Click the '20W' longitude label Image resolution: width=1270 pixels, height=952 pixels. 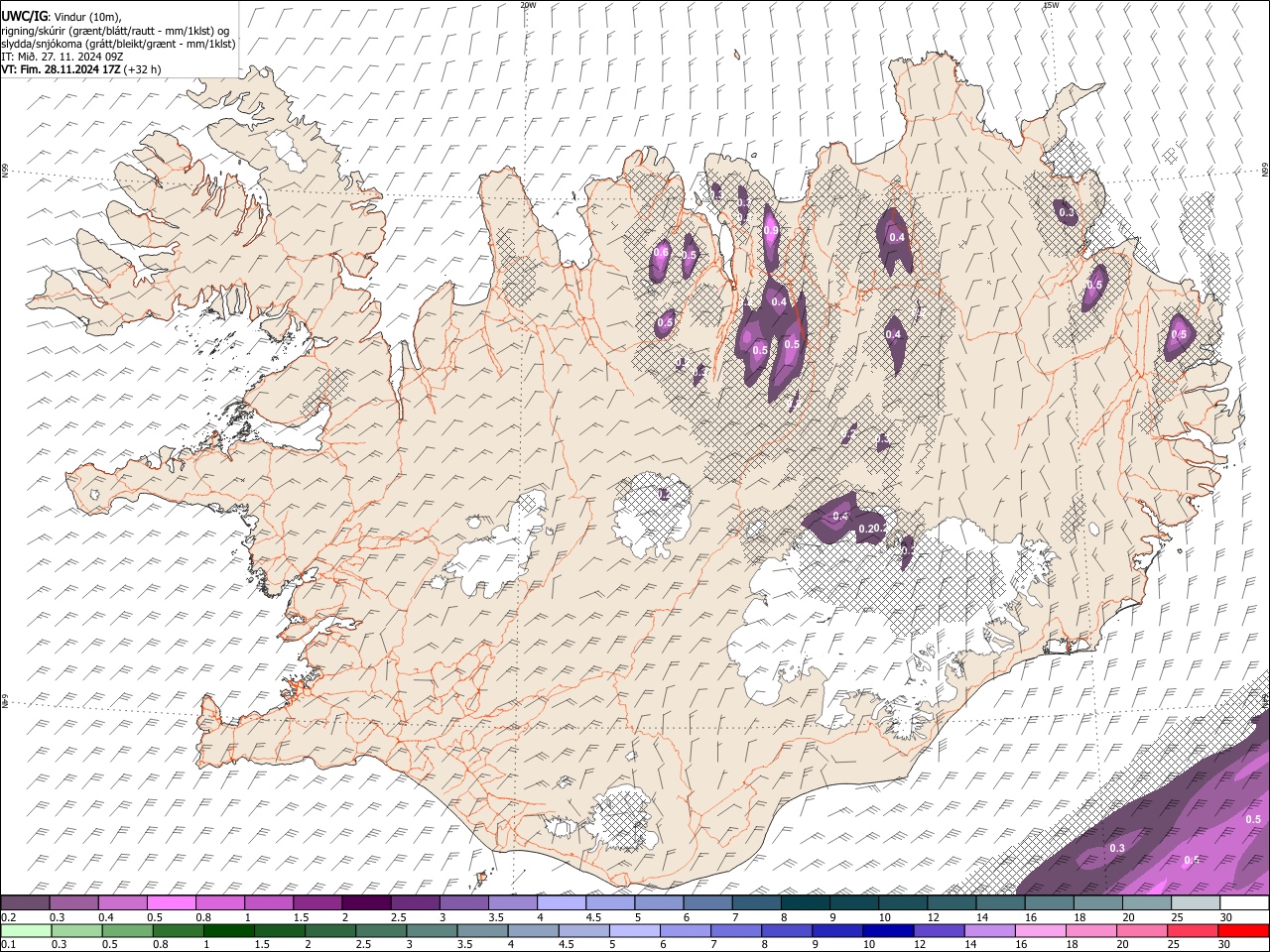(x=528, y=5)
